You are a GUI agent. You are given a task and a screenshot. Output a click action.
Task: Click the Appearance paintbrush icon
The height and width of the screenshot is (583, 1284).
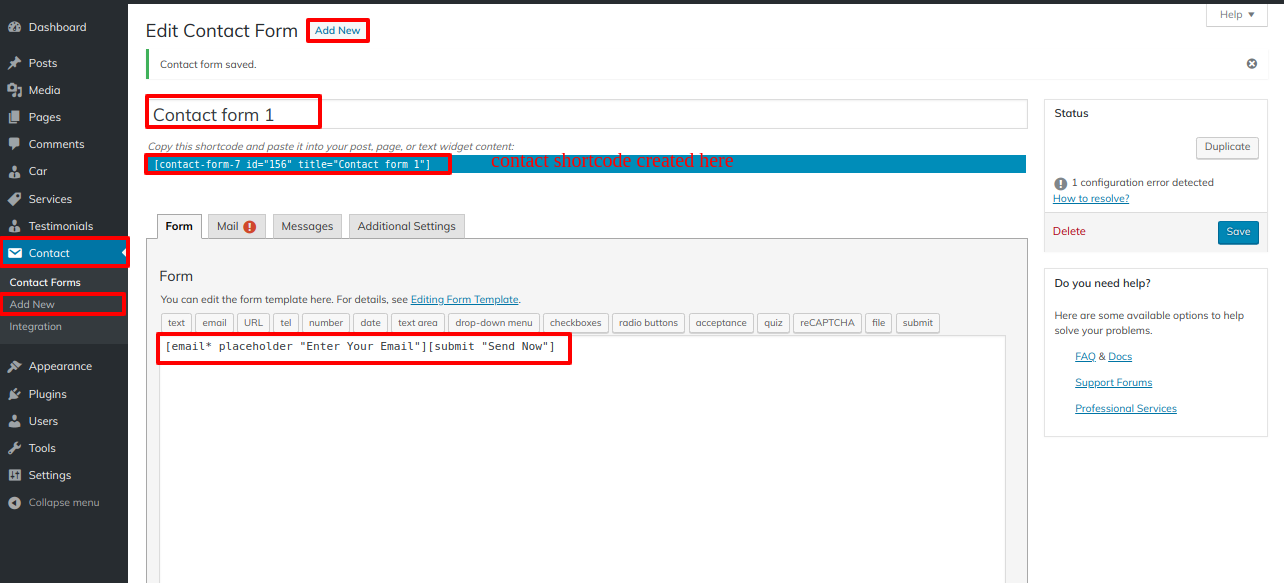click(15, 366)
